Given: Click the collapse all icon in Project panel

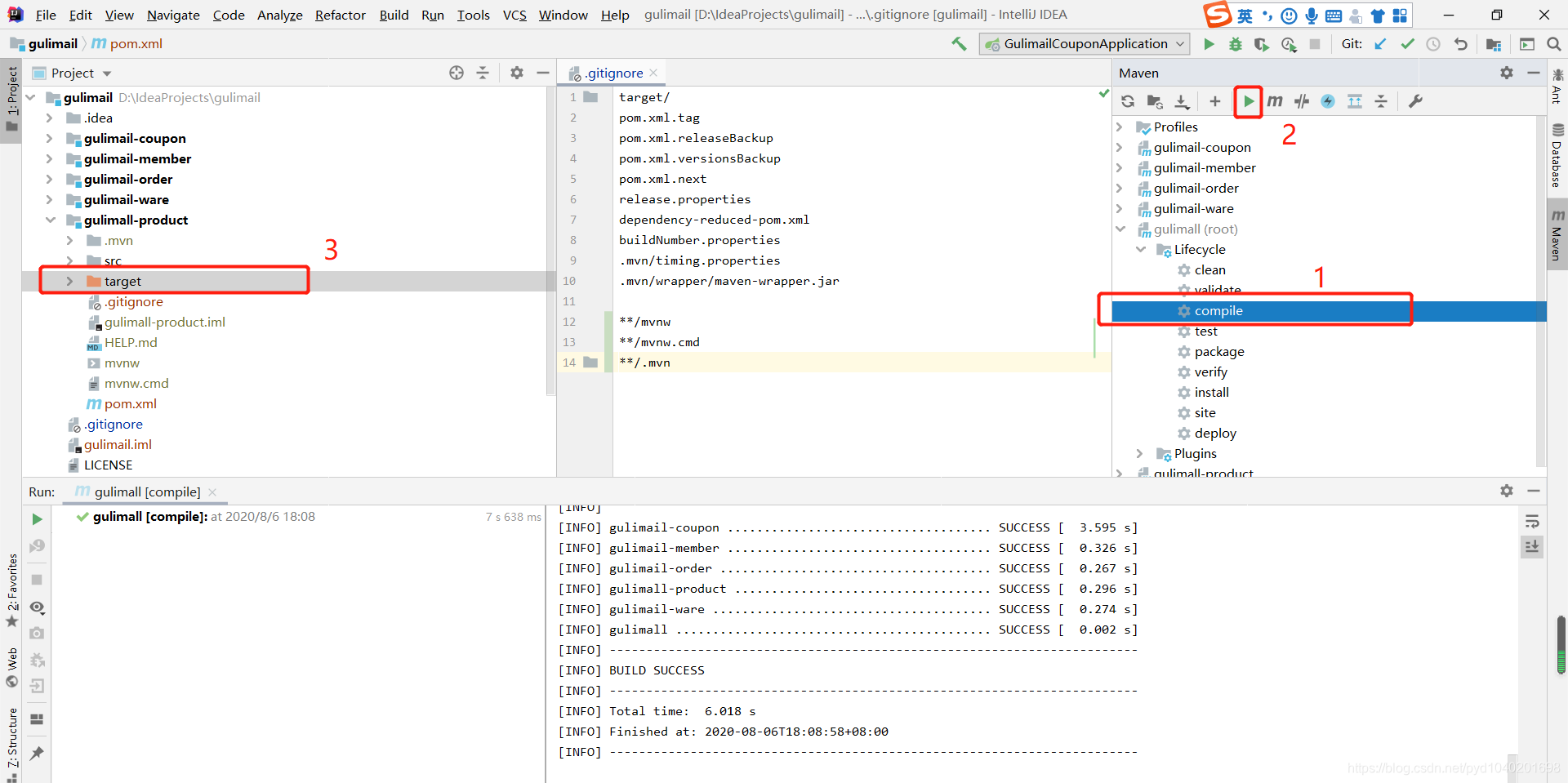Looking at the screenshot, I should point(483,73).
